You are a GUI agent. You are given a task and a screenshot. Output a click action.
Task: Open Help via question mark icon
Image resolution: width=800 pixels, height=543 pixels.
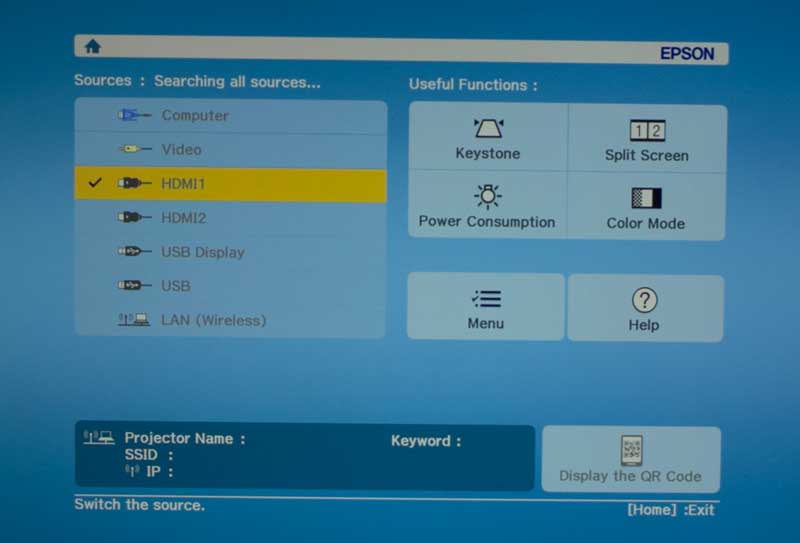(x=644, y=300)
